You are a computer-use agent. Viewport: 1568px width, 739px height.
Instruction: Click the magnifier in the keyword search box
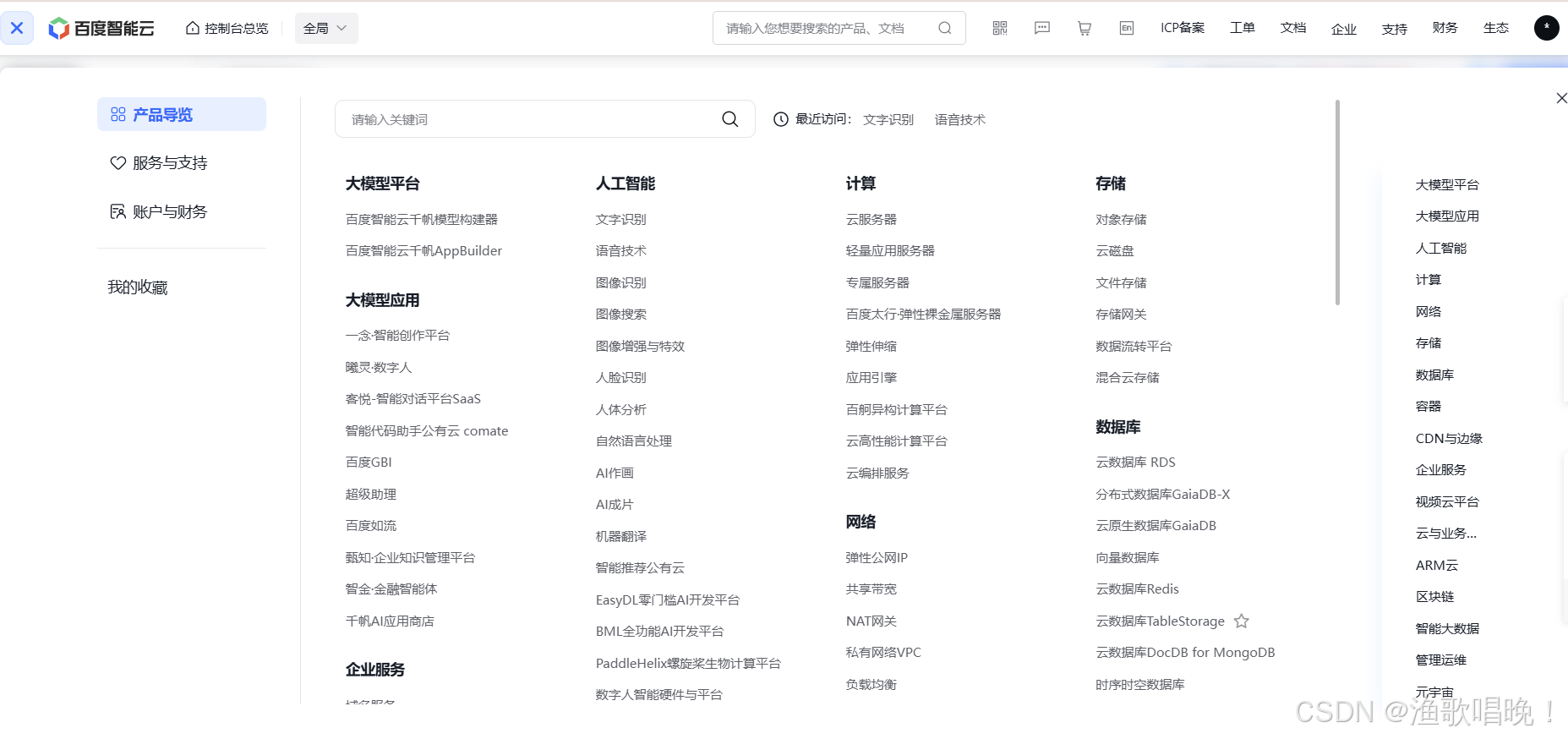(730, 119)
